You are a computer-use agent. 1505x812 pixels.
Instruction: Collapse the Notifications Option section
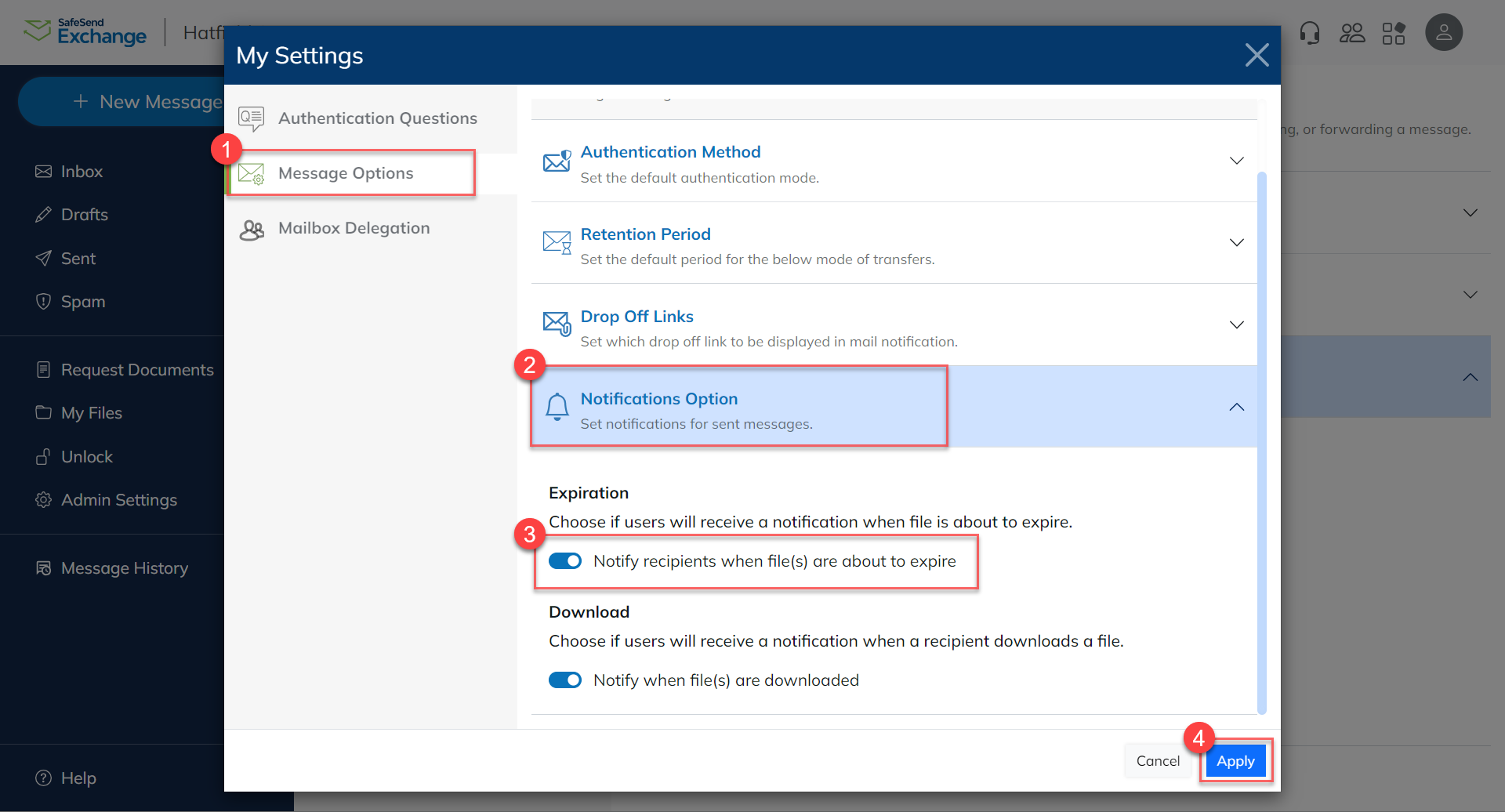click(1236, 407)
